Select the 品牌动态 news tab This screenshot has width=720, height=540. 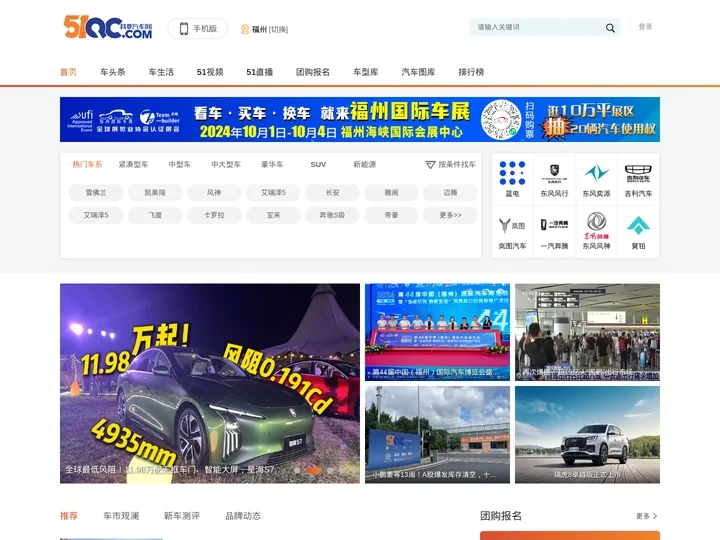click(x=243, y=516)
